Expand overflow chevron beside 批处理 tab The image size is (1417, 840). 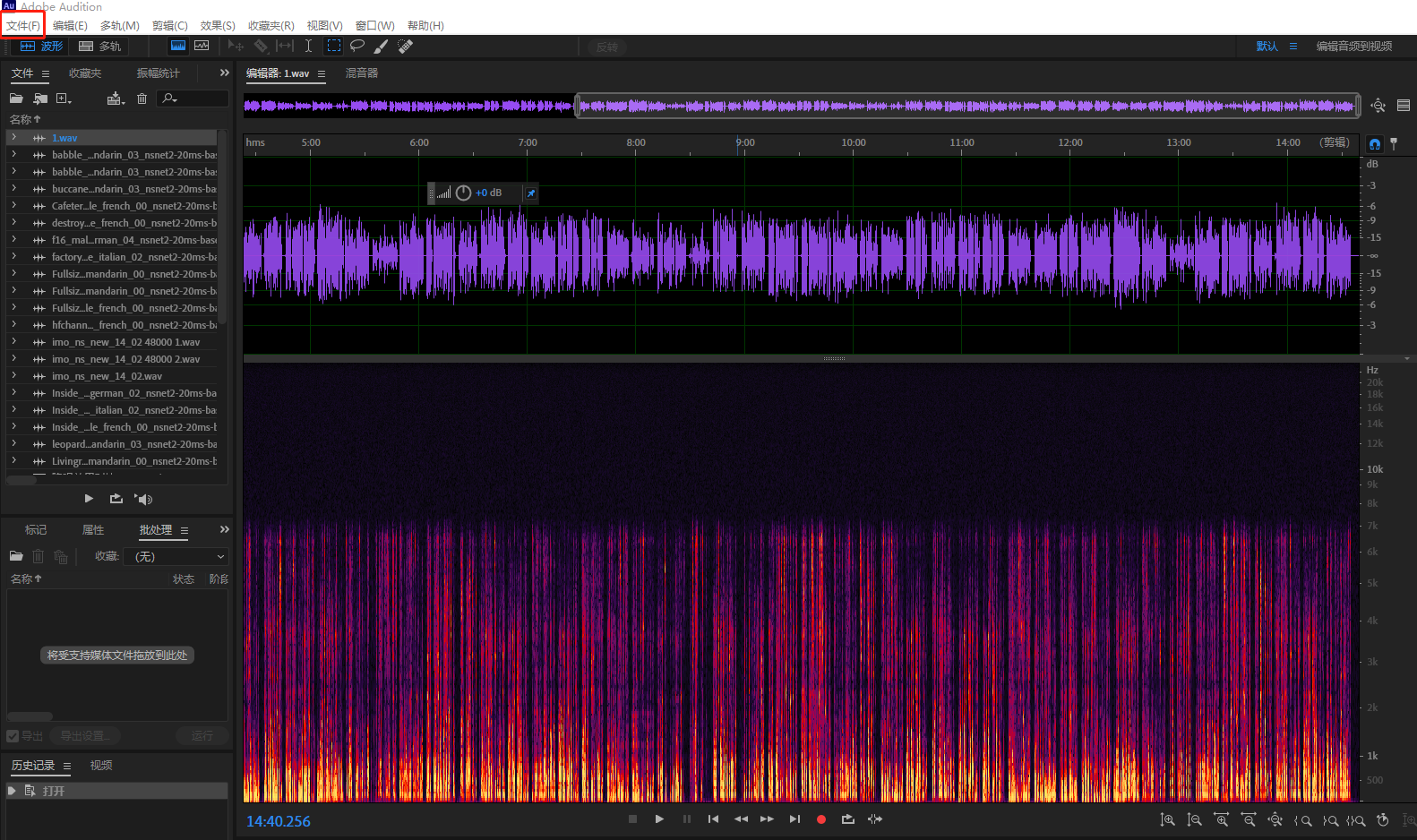pos(224,529)
